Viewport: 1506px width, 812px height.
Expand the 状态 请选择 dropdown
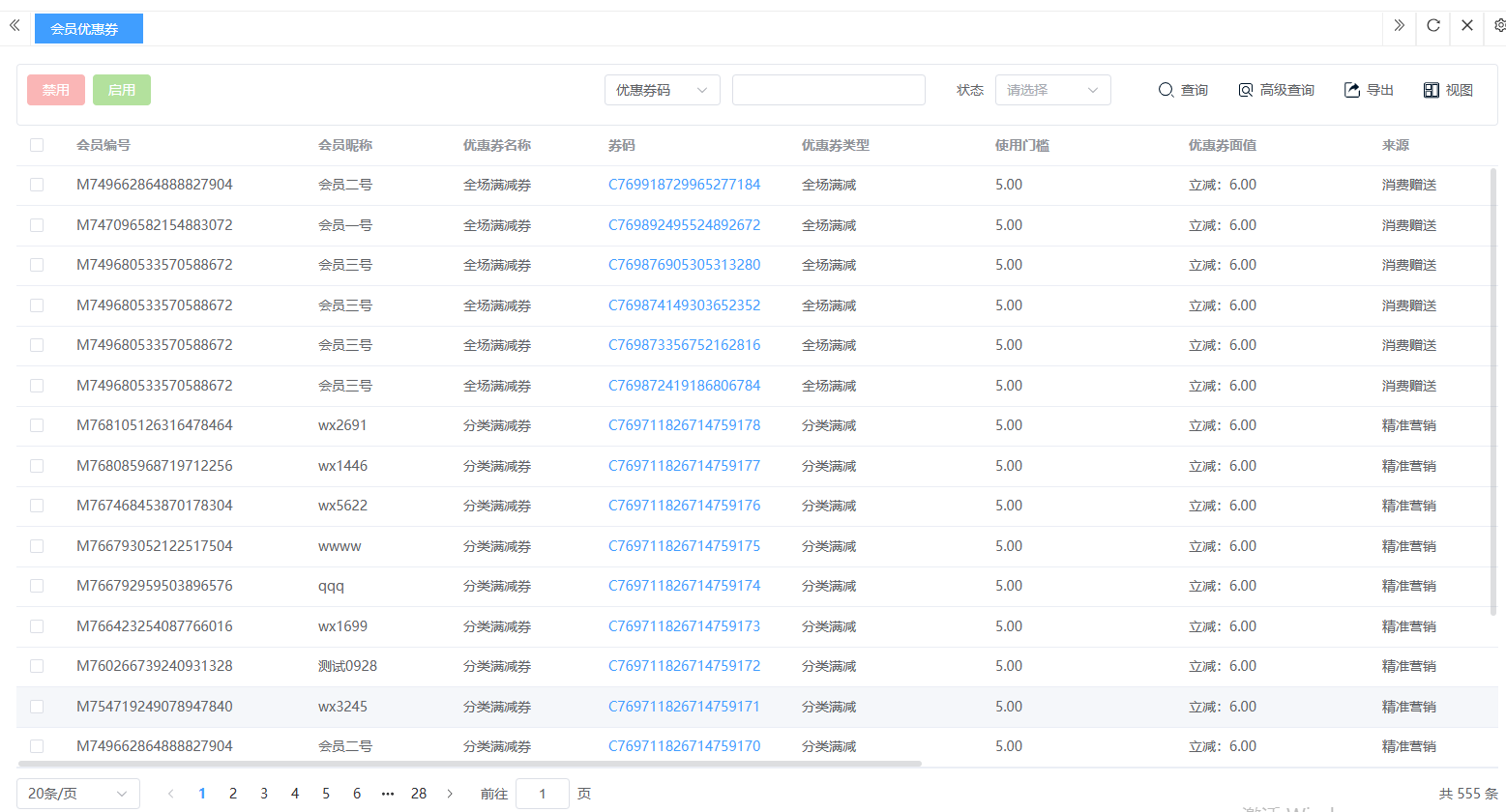click(x=1052, y=90)
